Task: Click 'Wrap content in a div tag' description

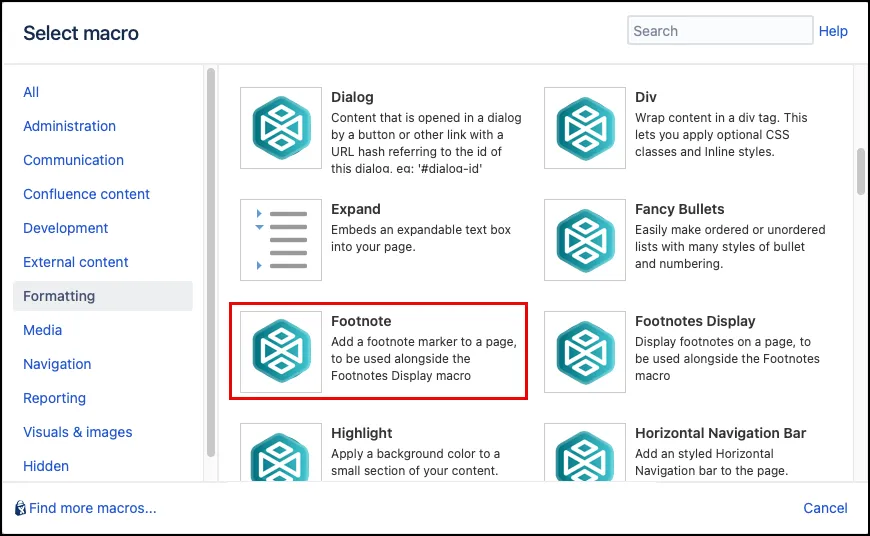Action: (x=721, y=135)
